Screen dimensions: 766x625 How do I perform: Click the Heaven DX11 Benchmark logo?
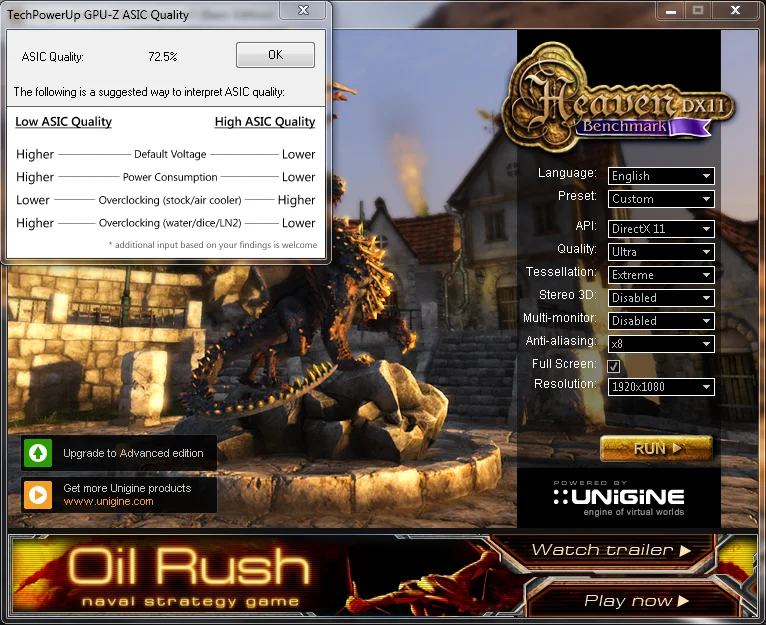coord(618,97)
